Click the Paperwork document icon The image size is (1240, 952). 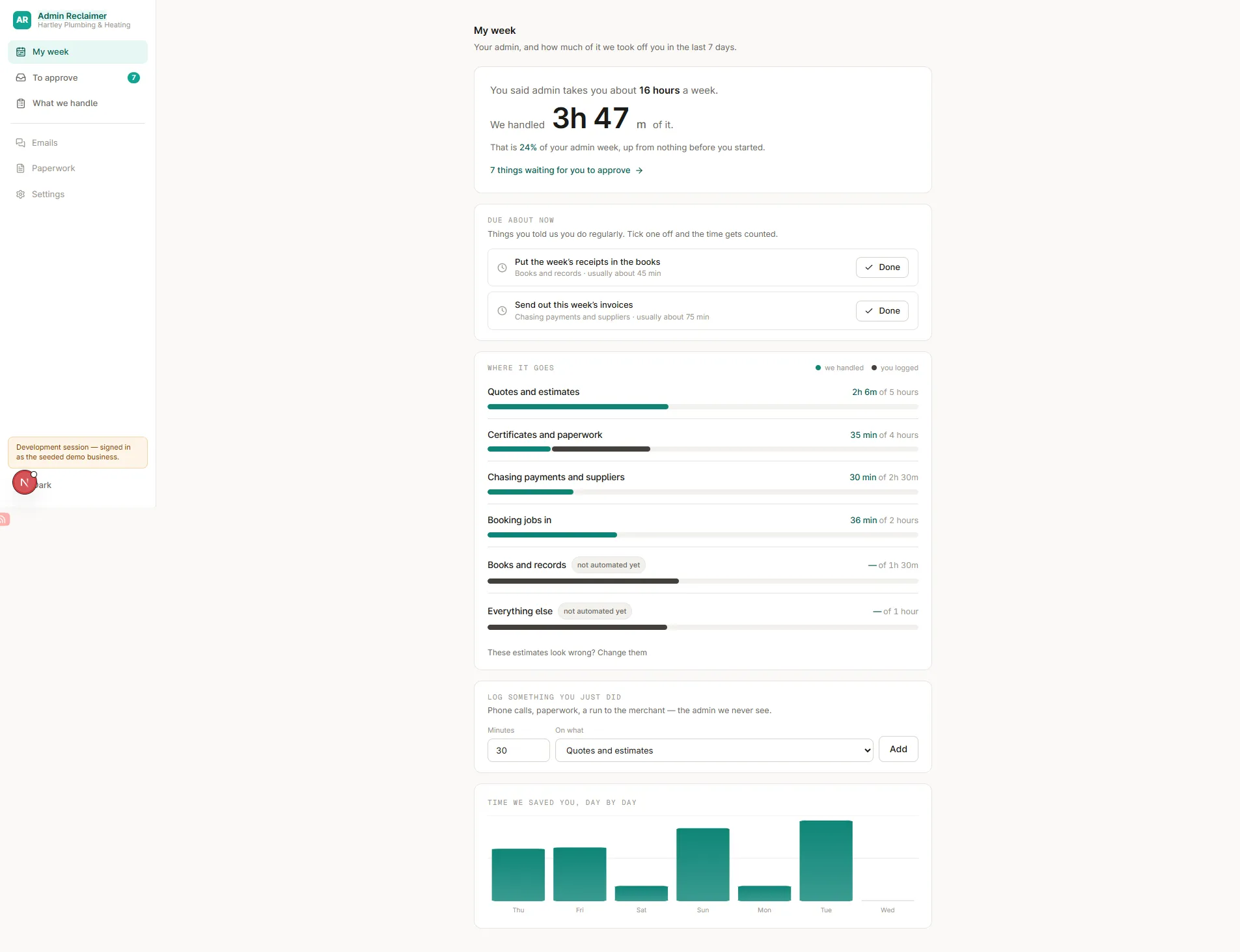click(x=20, y=169)
